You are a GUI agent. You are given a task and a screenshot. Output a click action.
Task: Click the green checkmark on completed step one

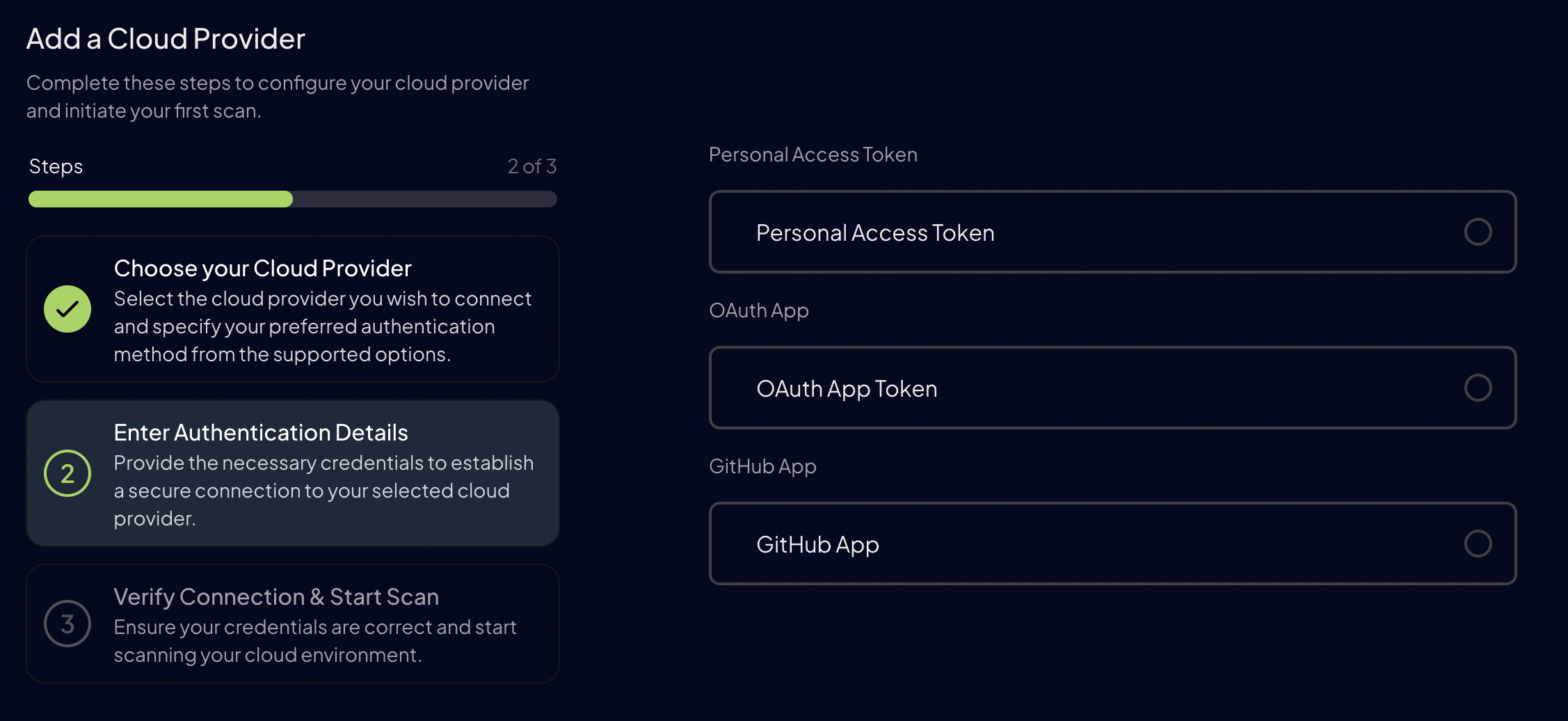tap(67, 309)
